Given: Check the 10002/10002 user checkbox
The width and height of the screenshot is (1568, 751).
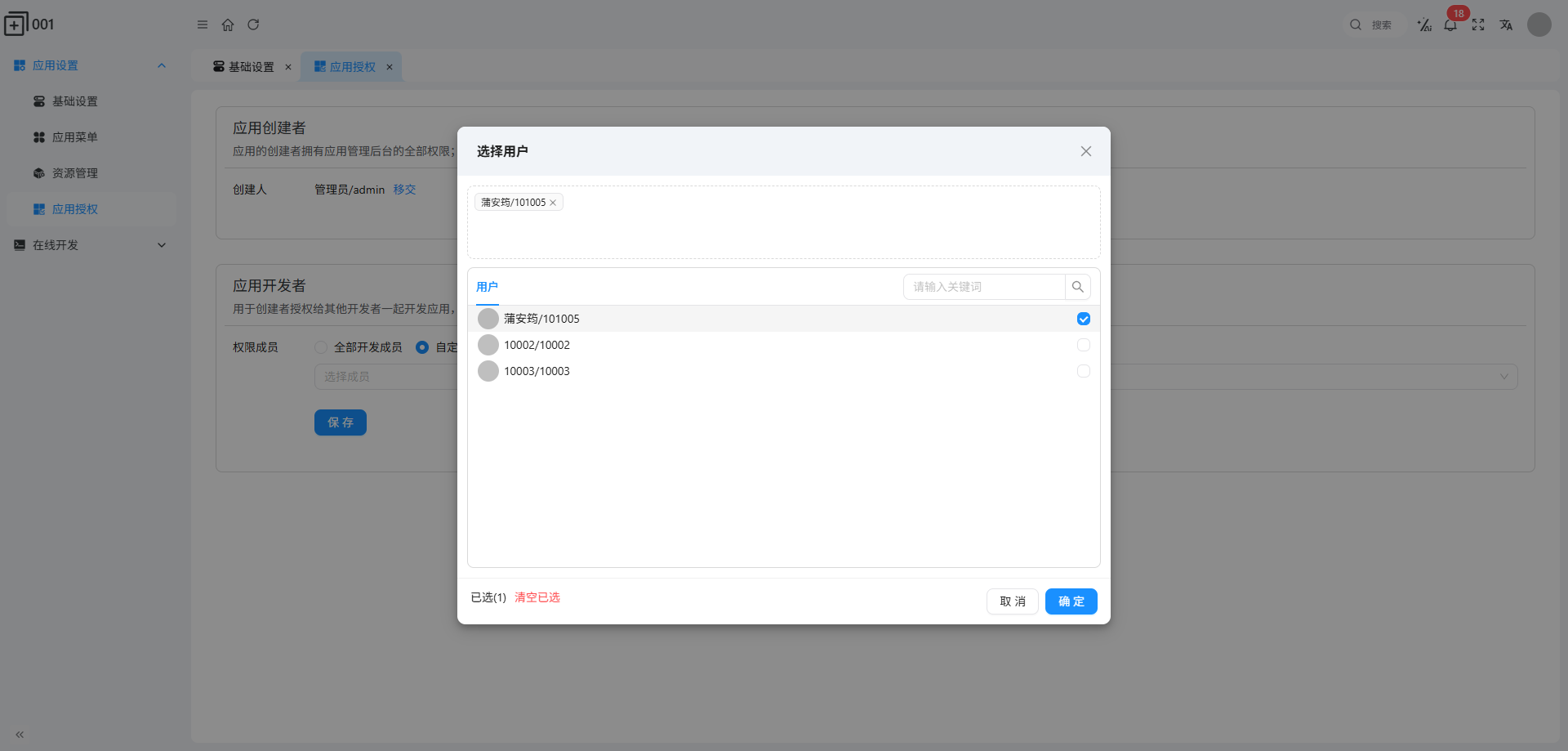Looking at the screenshot, I should (1084, 345).
